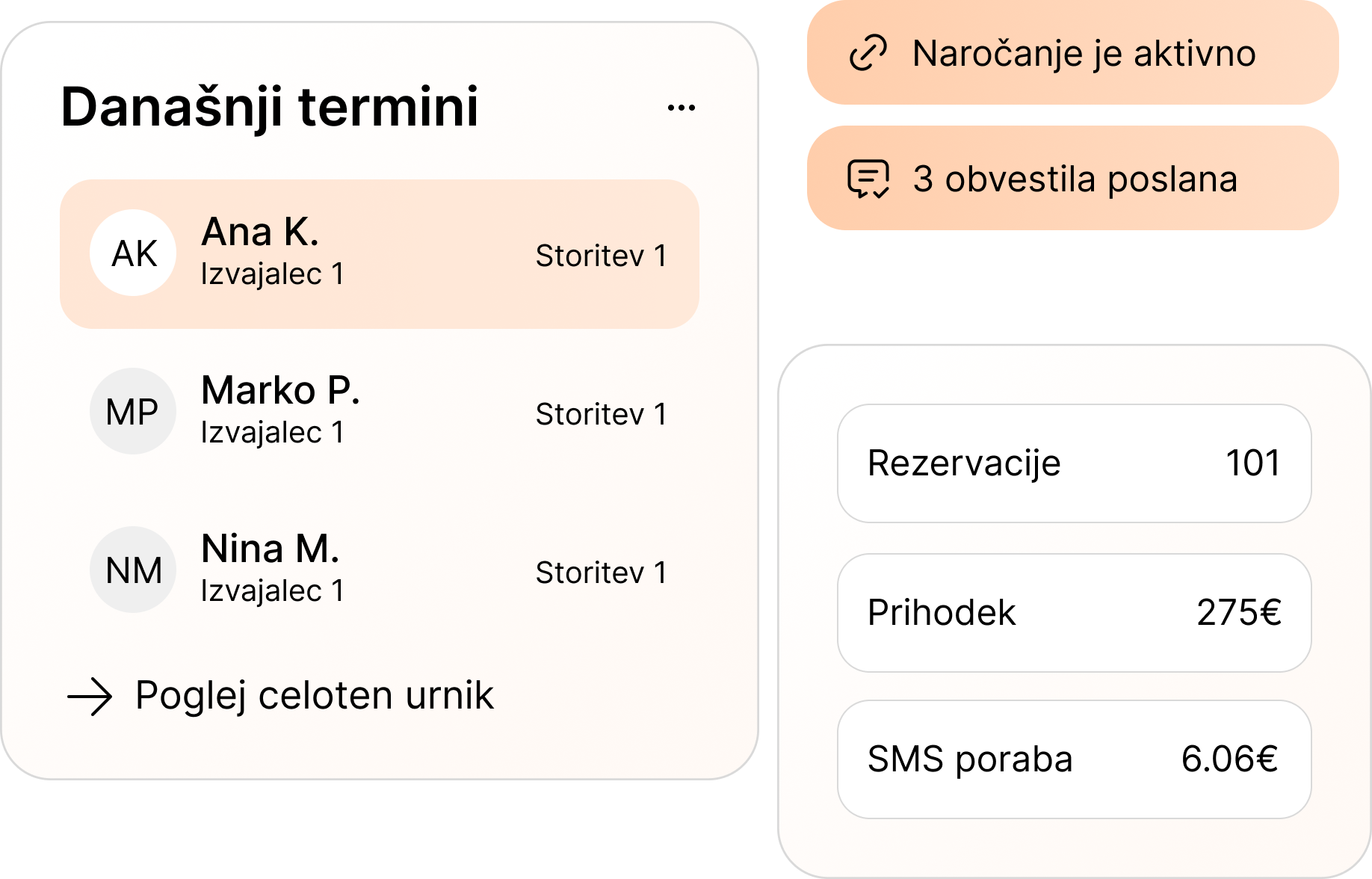Expand the Rezervacije statistics card
1372x879 pixels.
coord(1074,463)
